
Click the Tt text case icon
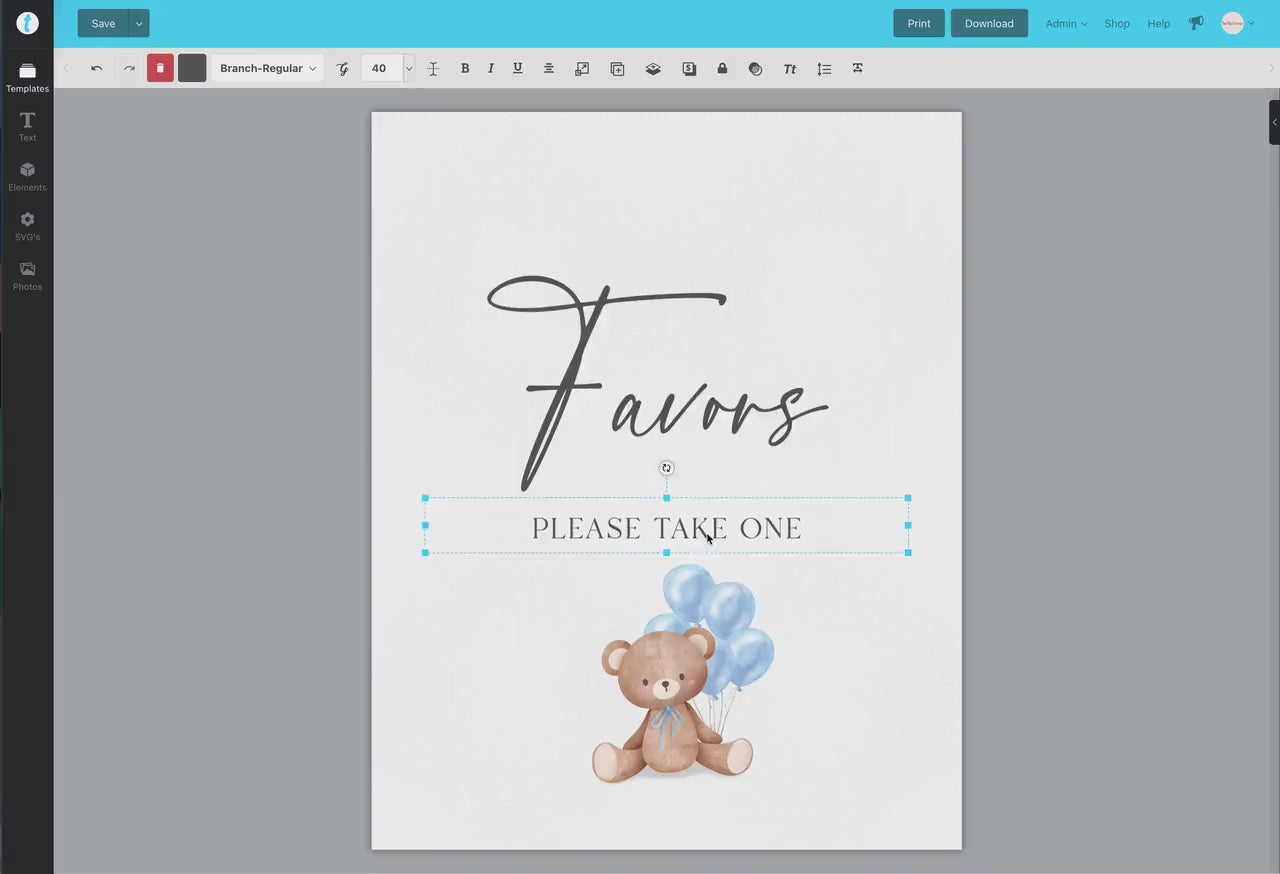pyautogui.click(x=790, y=68)
